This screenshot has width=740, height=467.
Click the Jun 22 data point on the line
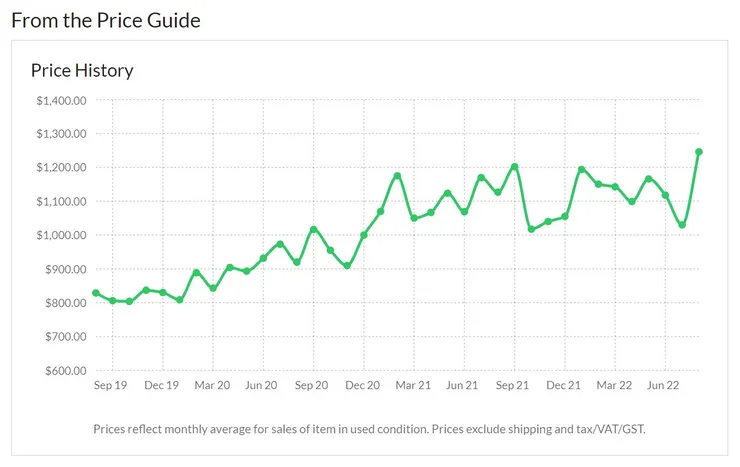pos(665,195)
